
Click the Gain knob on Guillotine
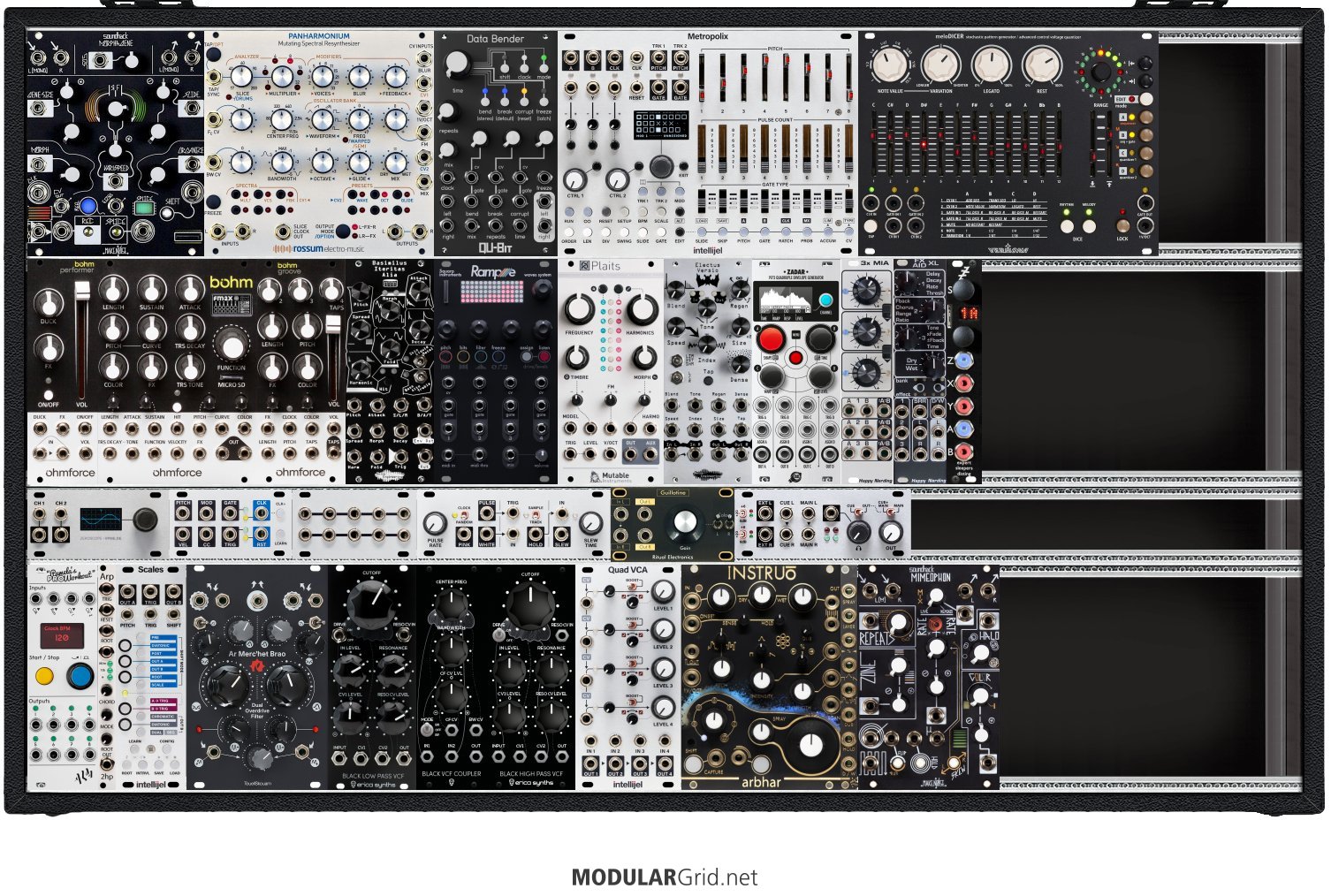683,524
